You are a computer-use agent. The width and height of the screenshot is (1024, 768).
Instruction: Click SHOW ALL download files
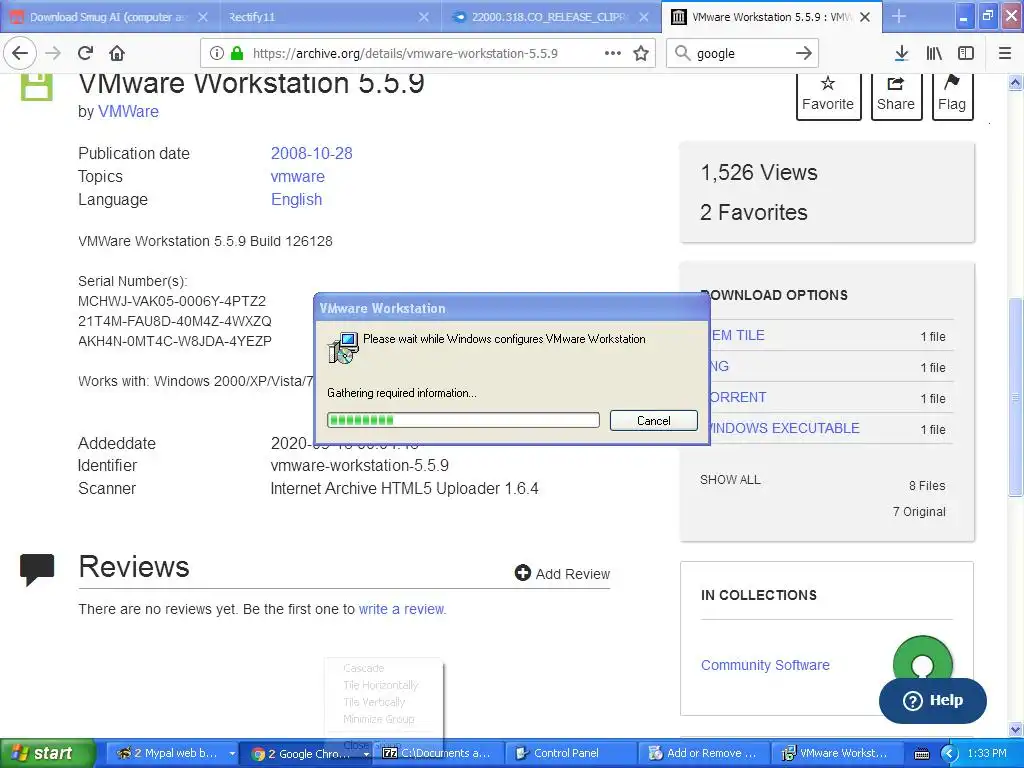coord(730,479)
